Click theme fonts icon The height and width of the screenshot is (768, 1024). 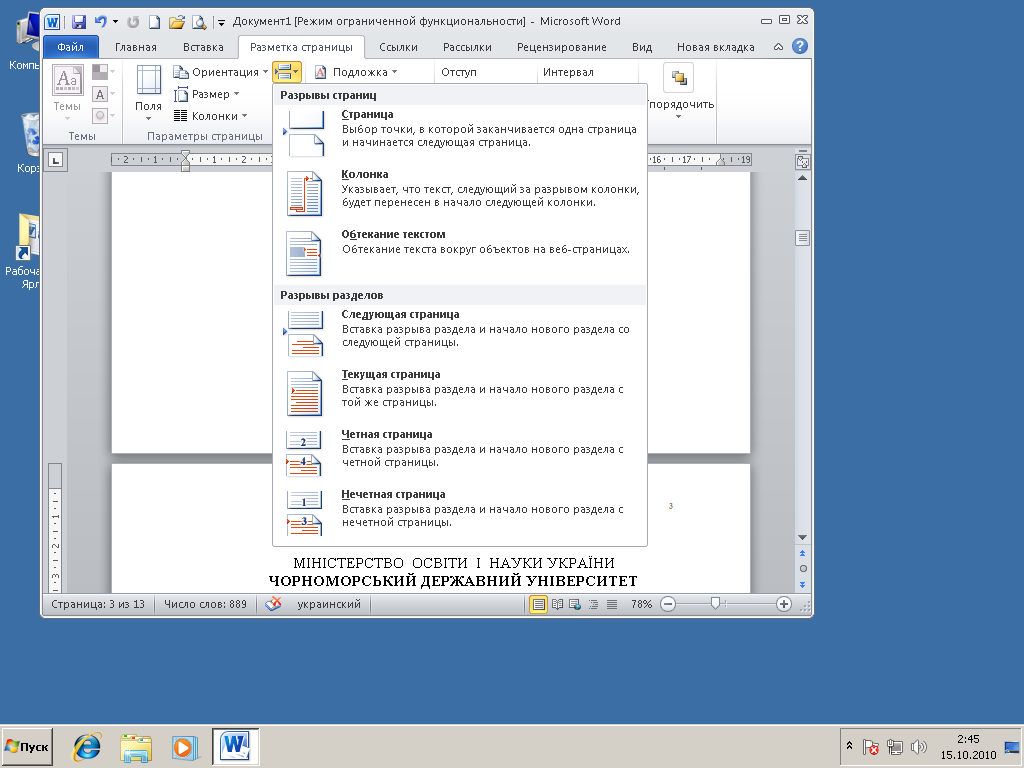tap(100, 94)
